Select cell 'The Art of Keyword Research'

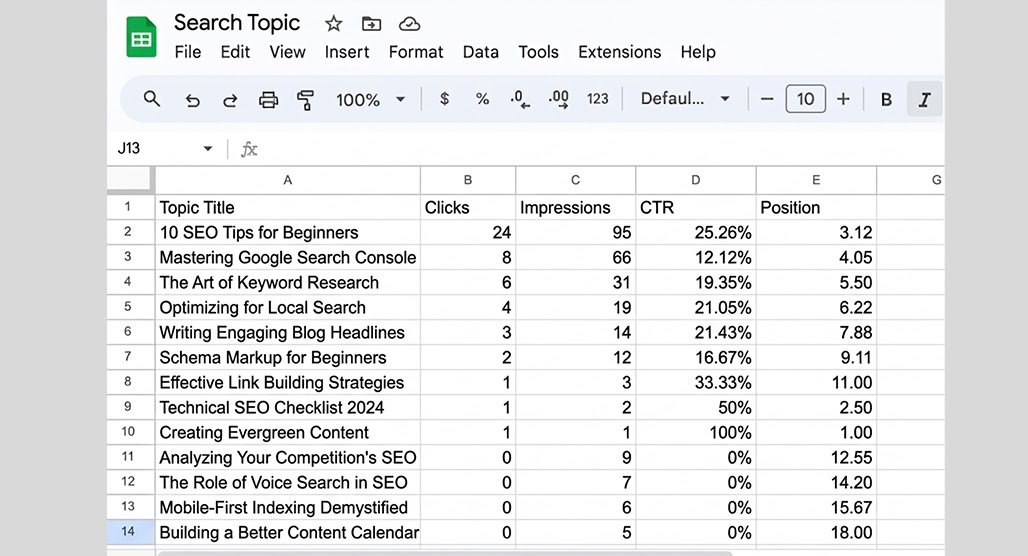[x=288, y=282]
